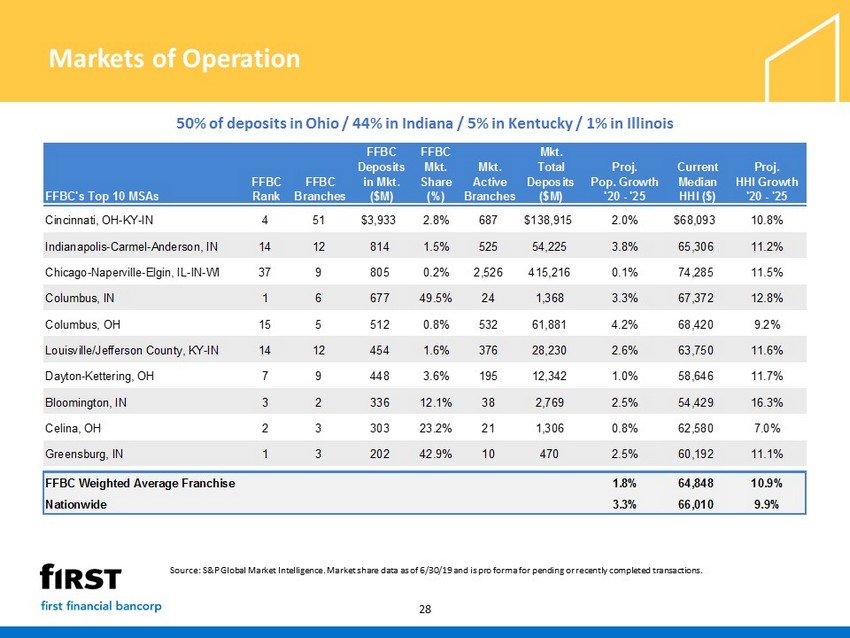Click Chicago's market total deposits '415,216'
Screen dimensions: 850x638
(549, 272)
